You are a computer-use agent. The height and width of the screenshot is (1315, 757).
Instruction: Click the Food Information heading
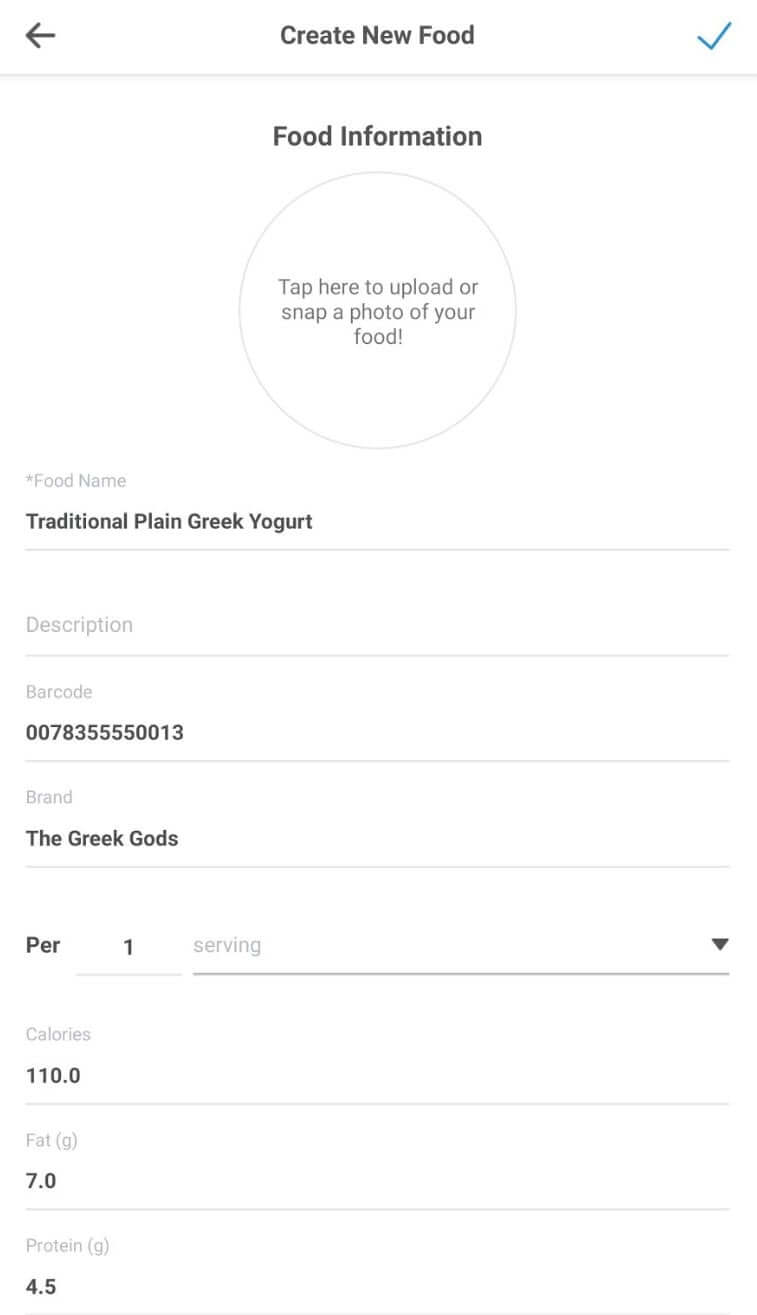click(377, 136)
